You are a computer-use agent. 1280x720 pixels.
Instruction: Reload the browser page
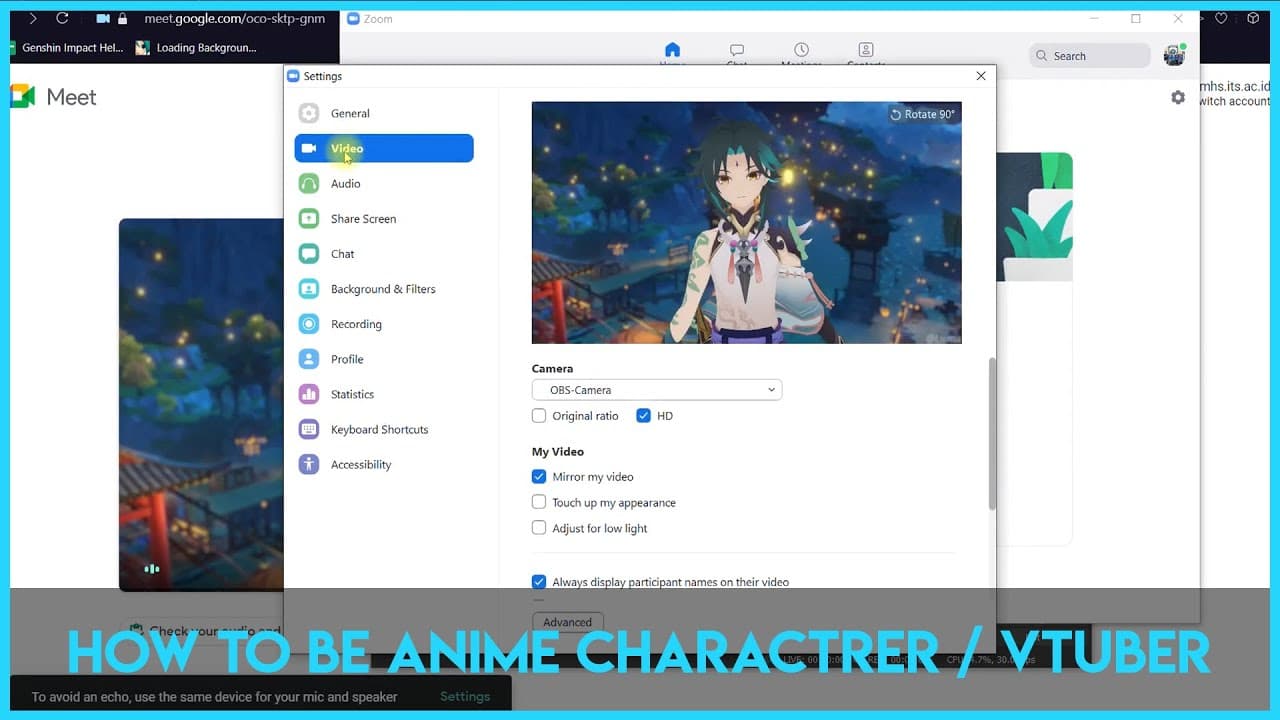click(62, 18)
